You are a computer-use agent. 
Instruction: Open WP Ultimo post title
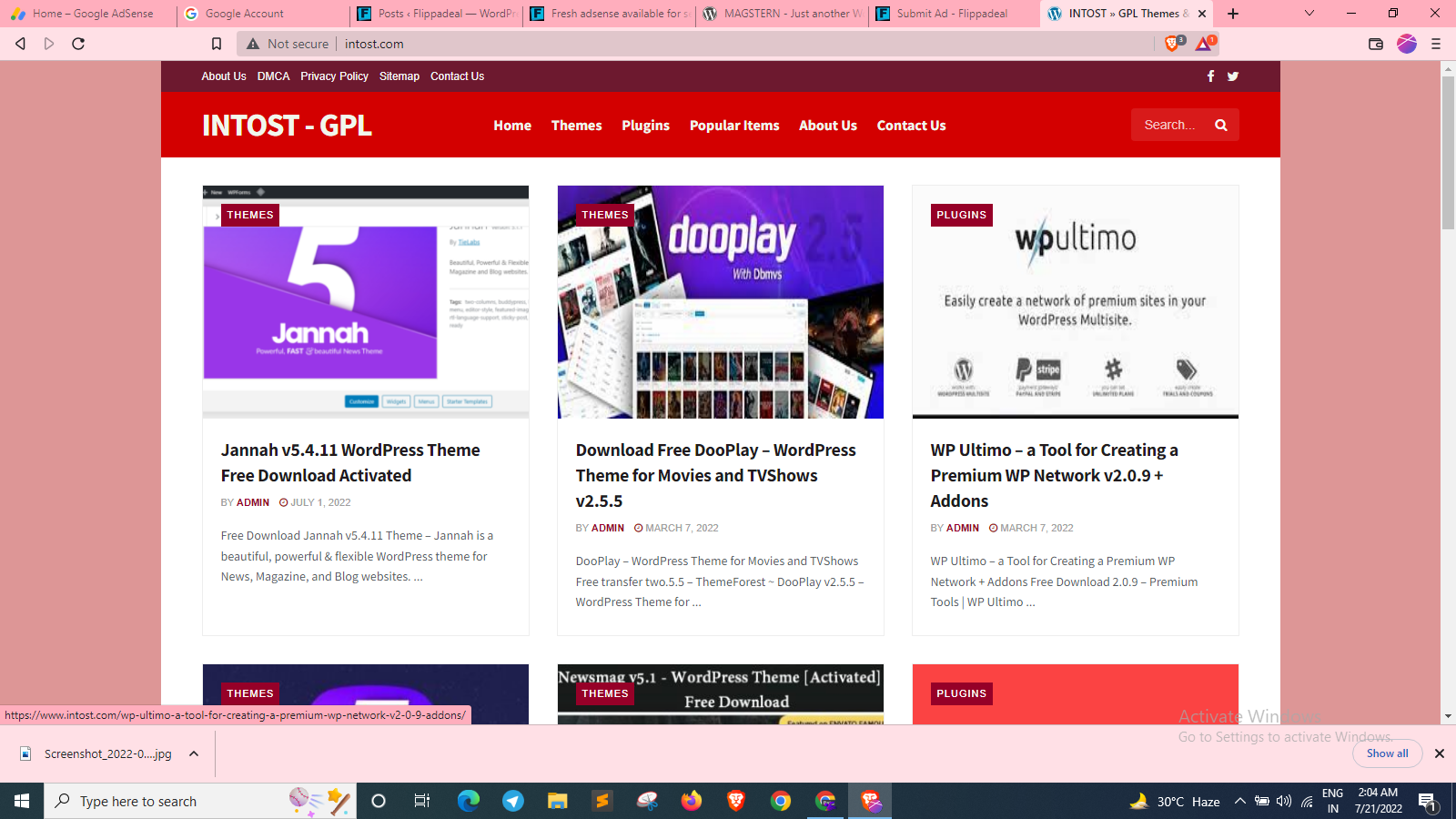coord(1054,475)
